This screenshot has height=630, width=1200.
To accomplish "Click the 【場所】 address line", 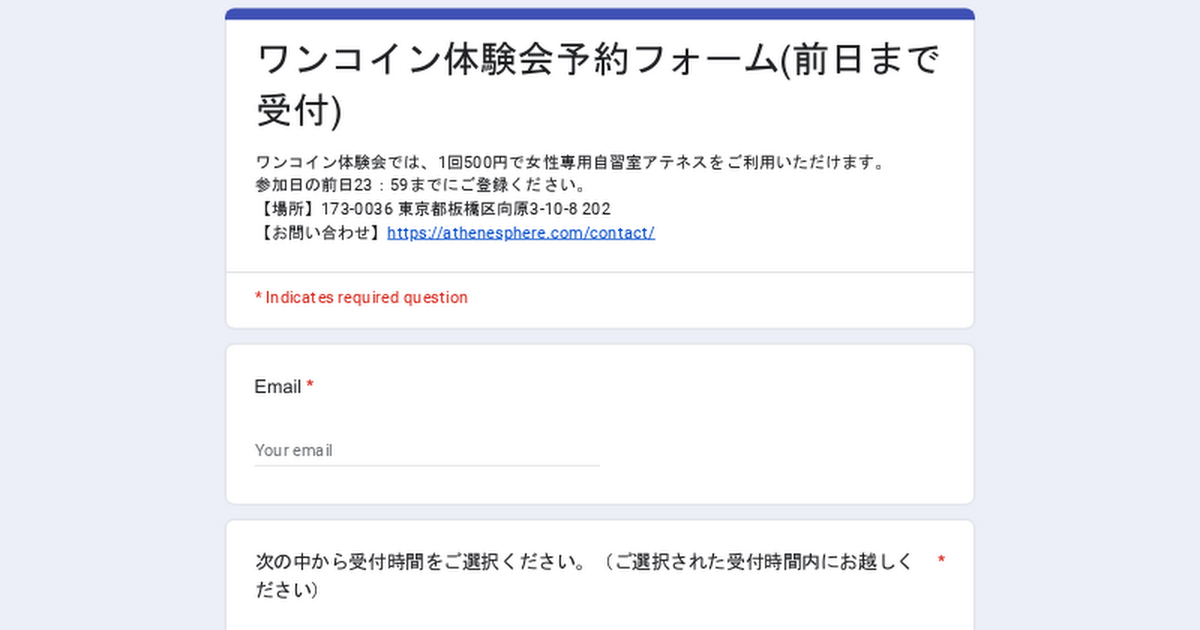I will pyautogui.click(x=433, y=209).
